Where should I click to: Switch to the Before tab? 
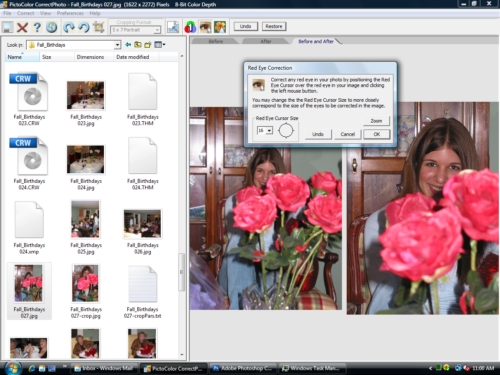216,41
